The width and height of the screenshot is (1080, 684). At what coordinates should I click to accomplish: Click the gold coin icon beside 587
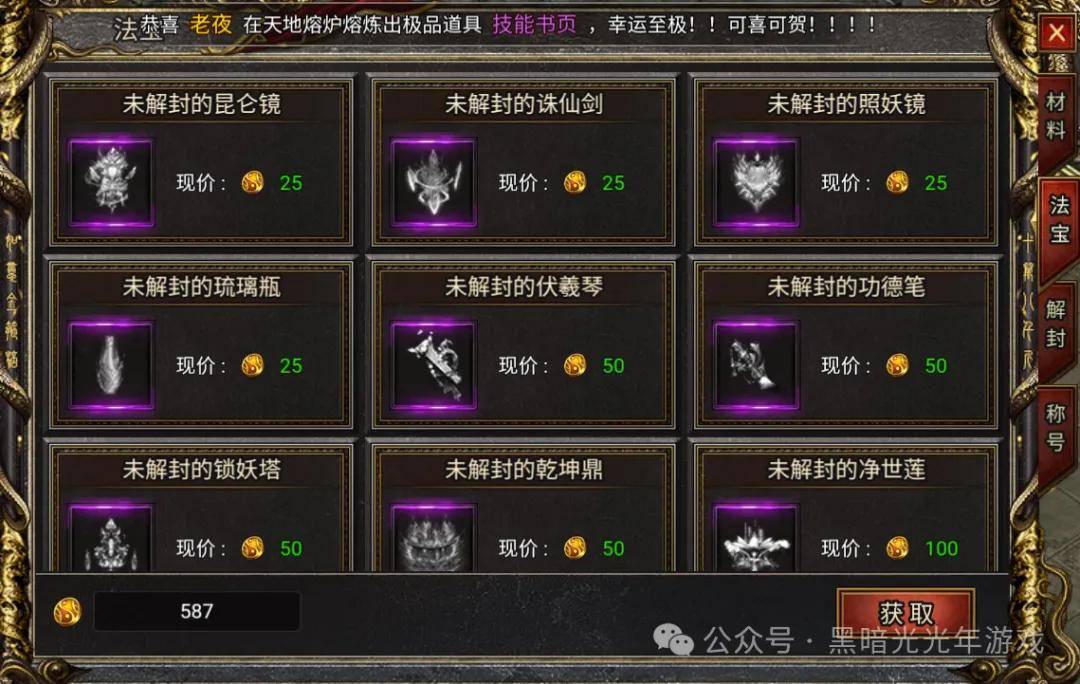(68, 611)
